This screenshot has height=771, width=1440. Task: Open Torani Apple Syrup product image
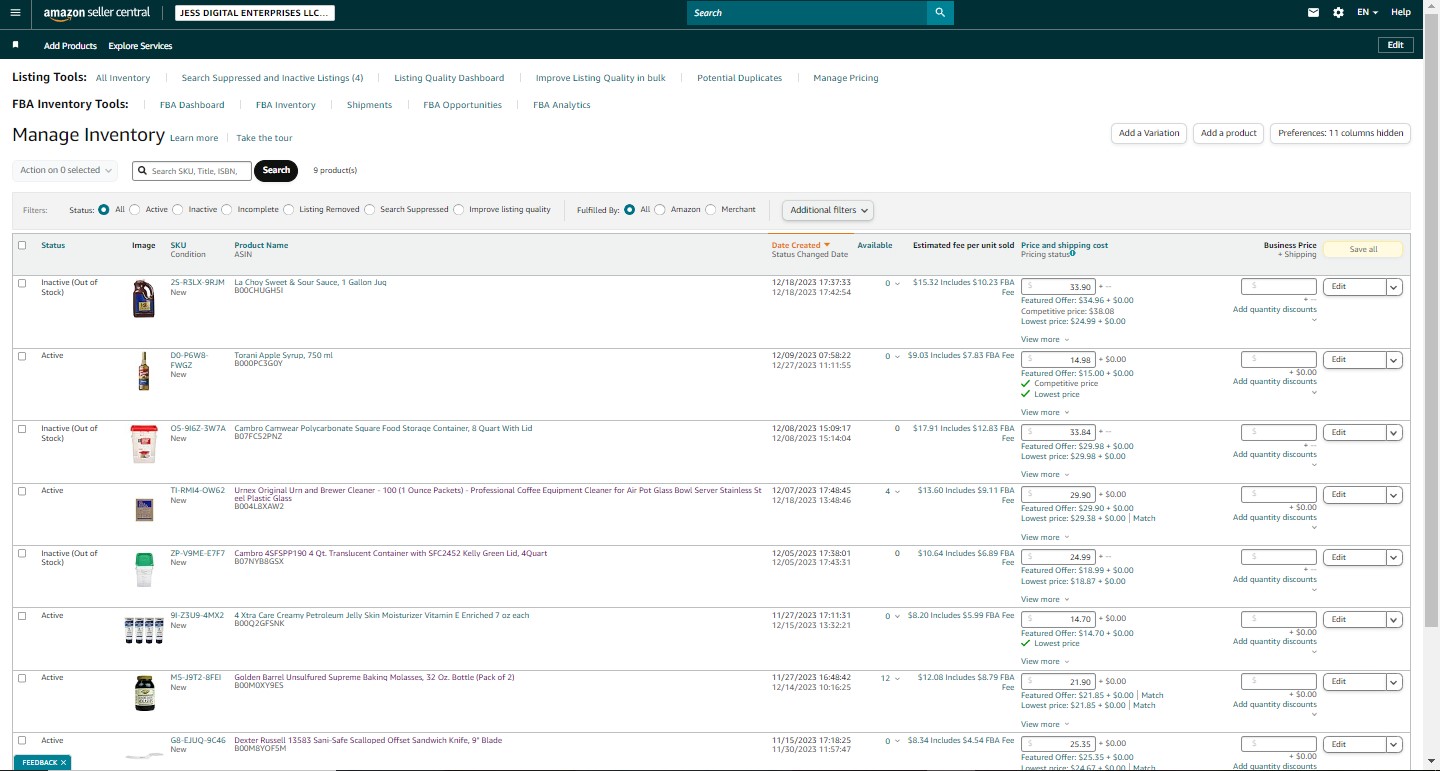pos(144,371)
